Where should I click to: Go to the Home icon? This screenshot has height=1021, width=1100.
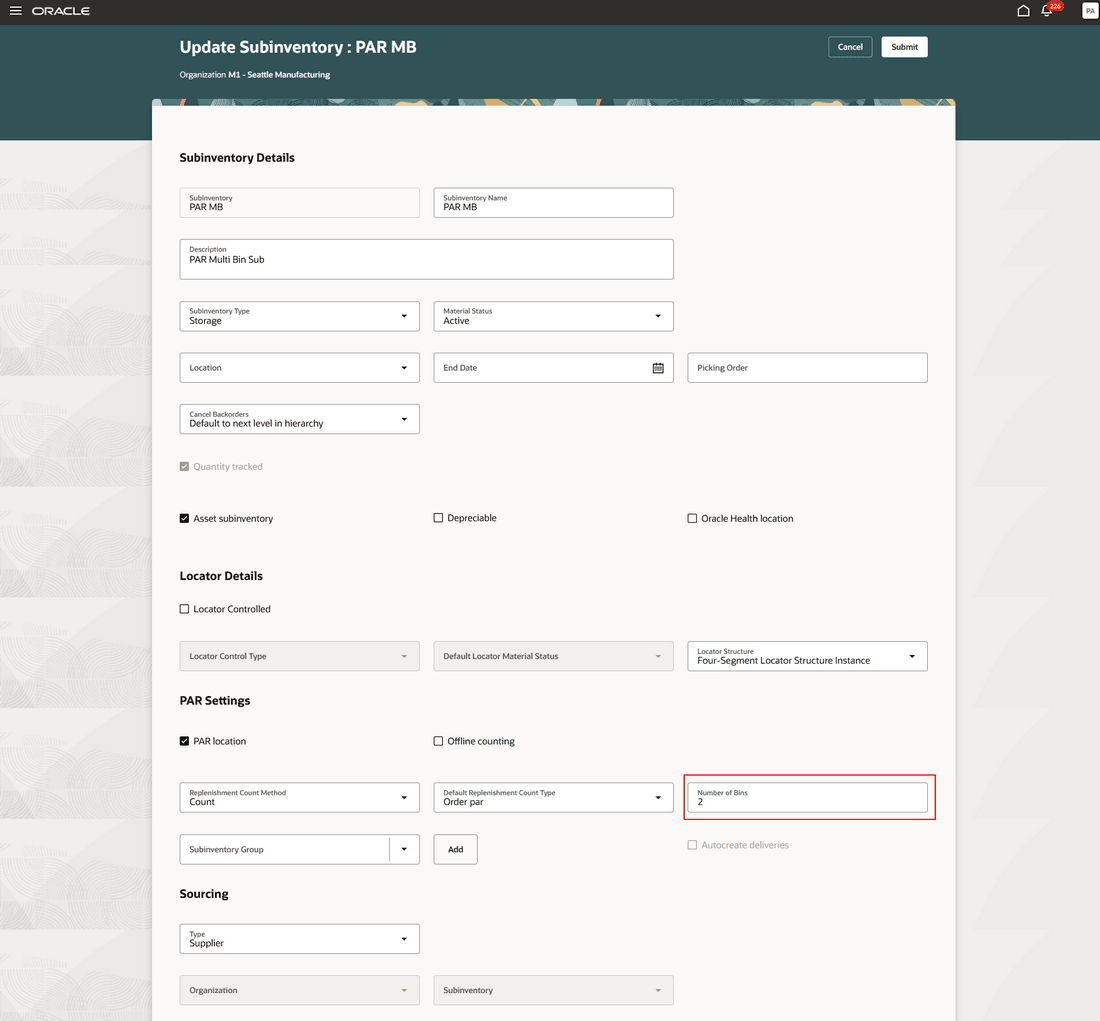[x=1024, y=11]
